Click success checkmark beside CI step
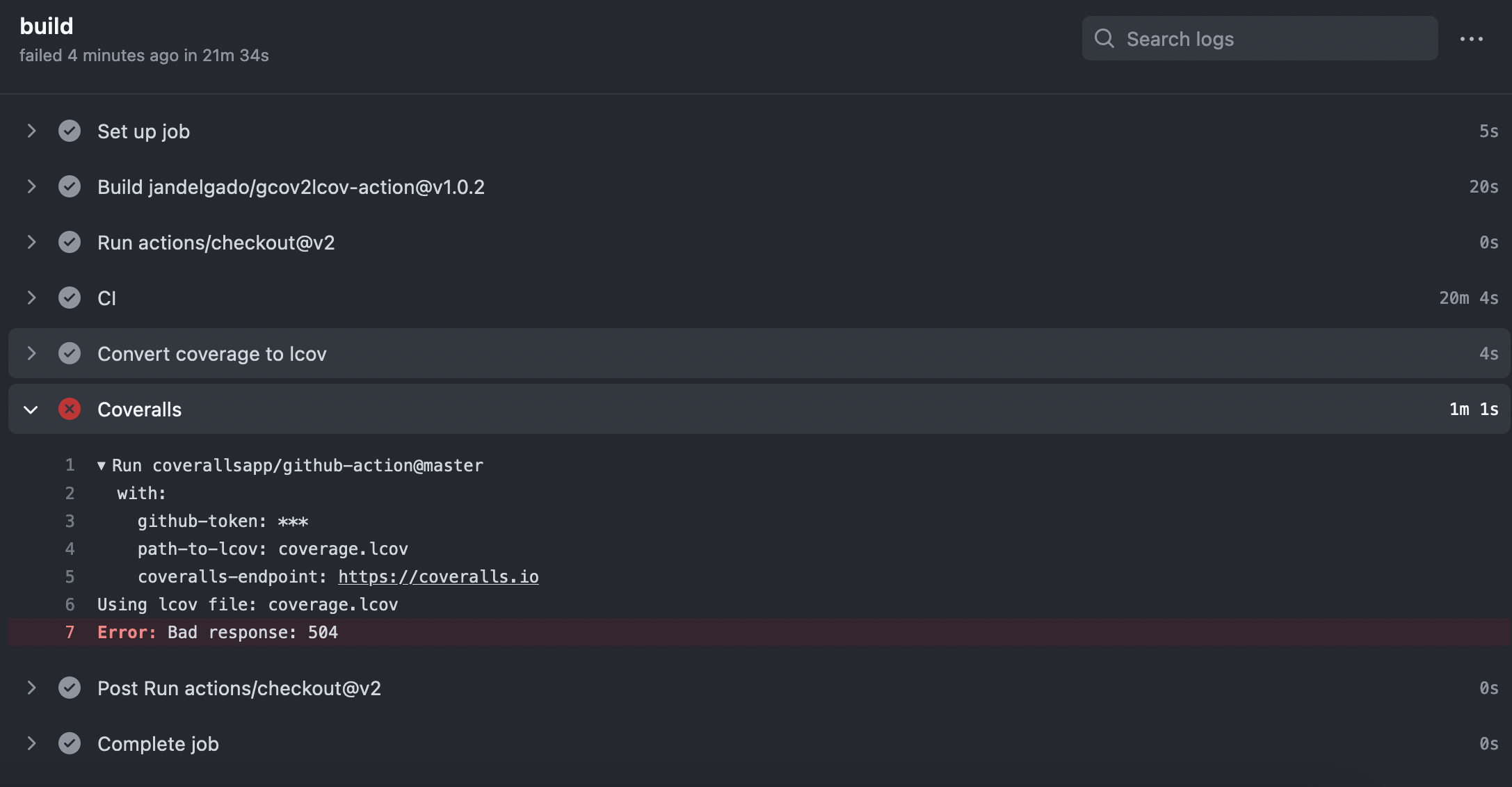This screenshot has width=1512, height=787. 70,298
